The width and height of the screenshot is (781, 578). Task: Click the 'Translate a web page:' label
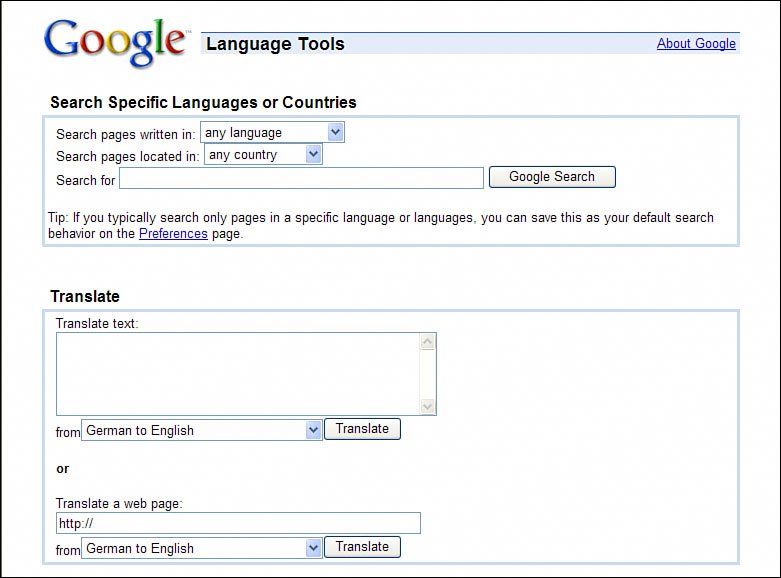pos(119,504)
